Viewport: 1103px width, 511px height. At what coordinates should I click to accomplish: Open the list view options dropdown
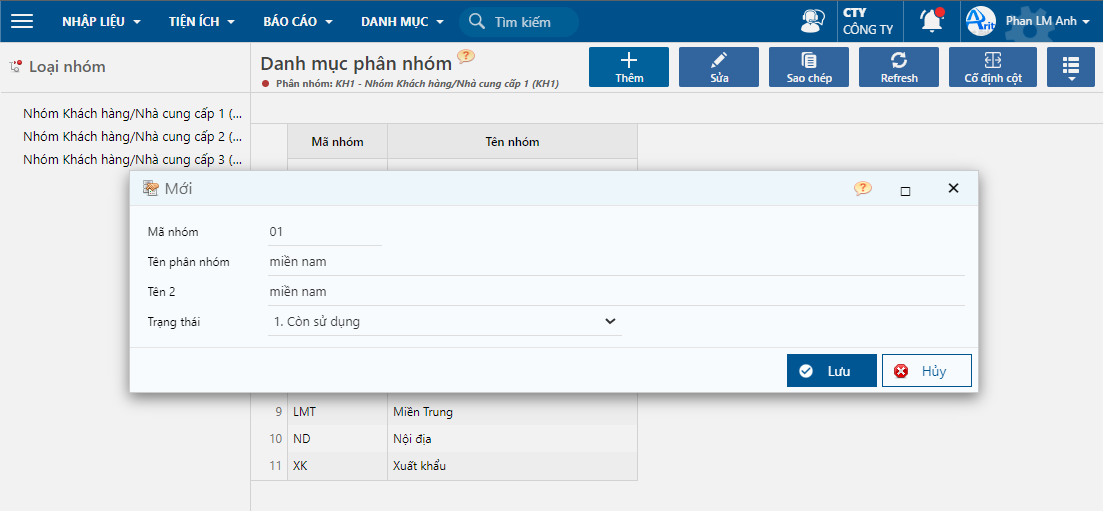pos(1071,67)
